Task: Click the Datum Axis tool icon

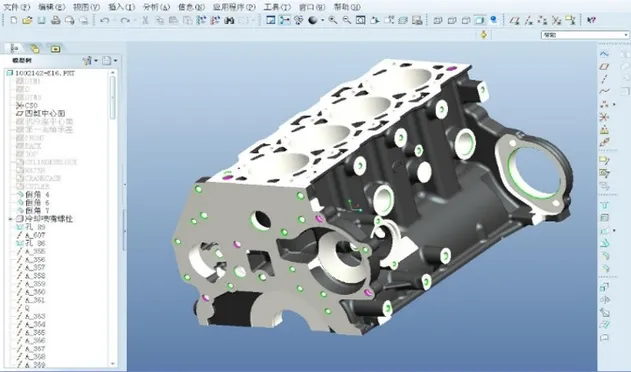Action: [x=604, y=79]
